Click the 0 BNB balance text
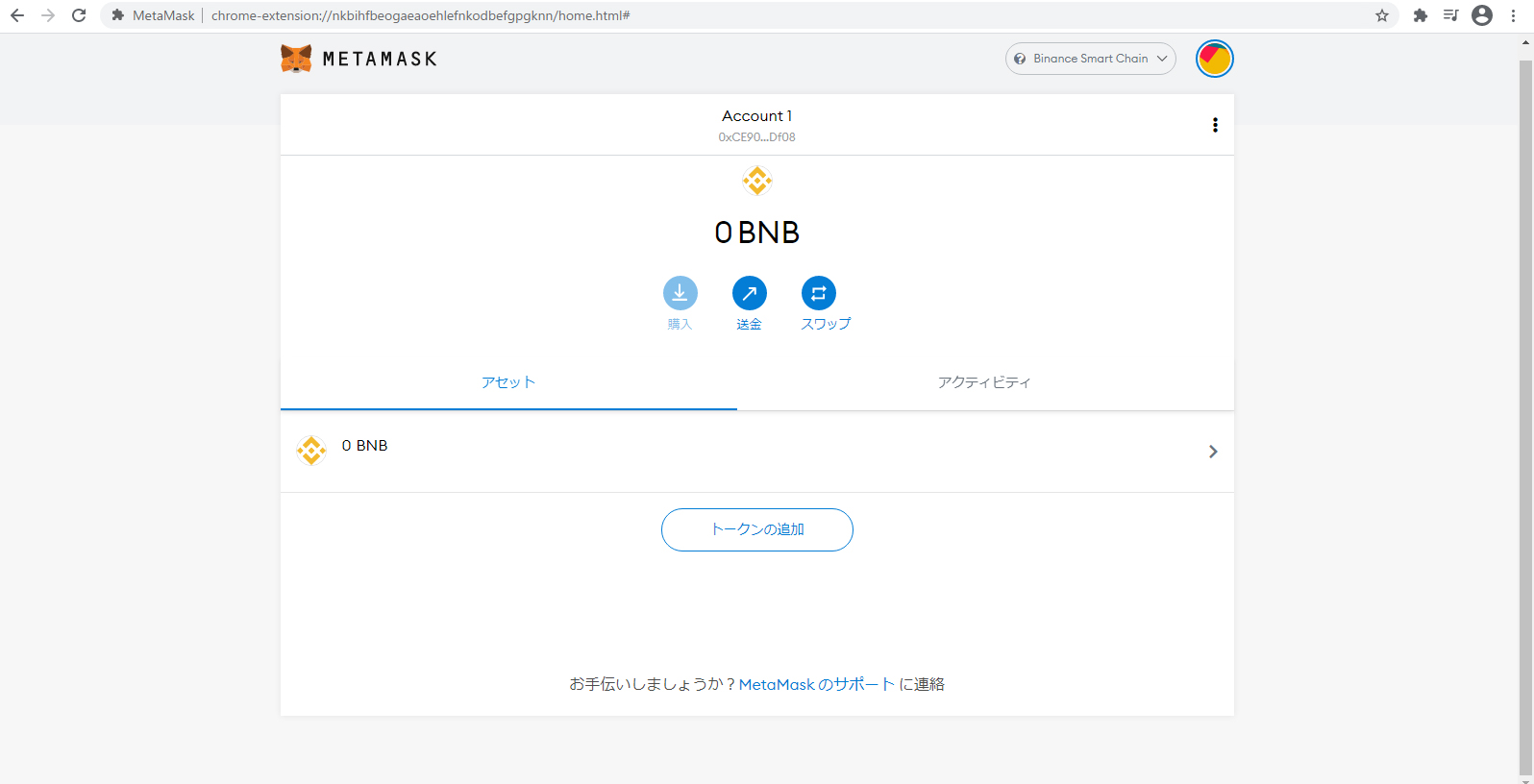 pos(757,233)
